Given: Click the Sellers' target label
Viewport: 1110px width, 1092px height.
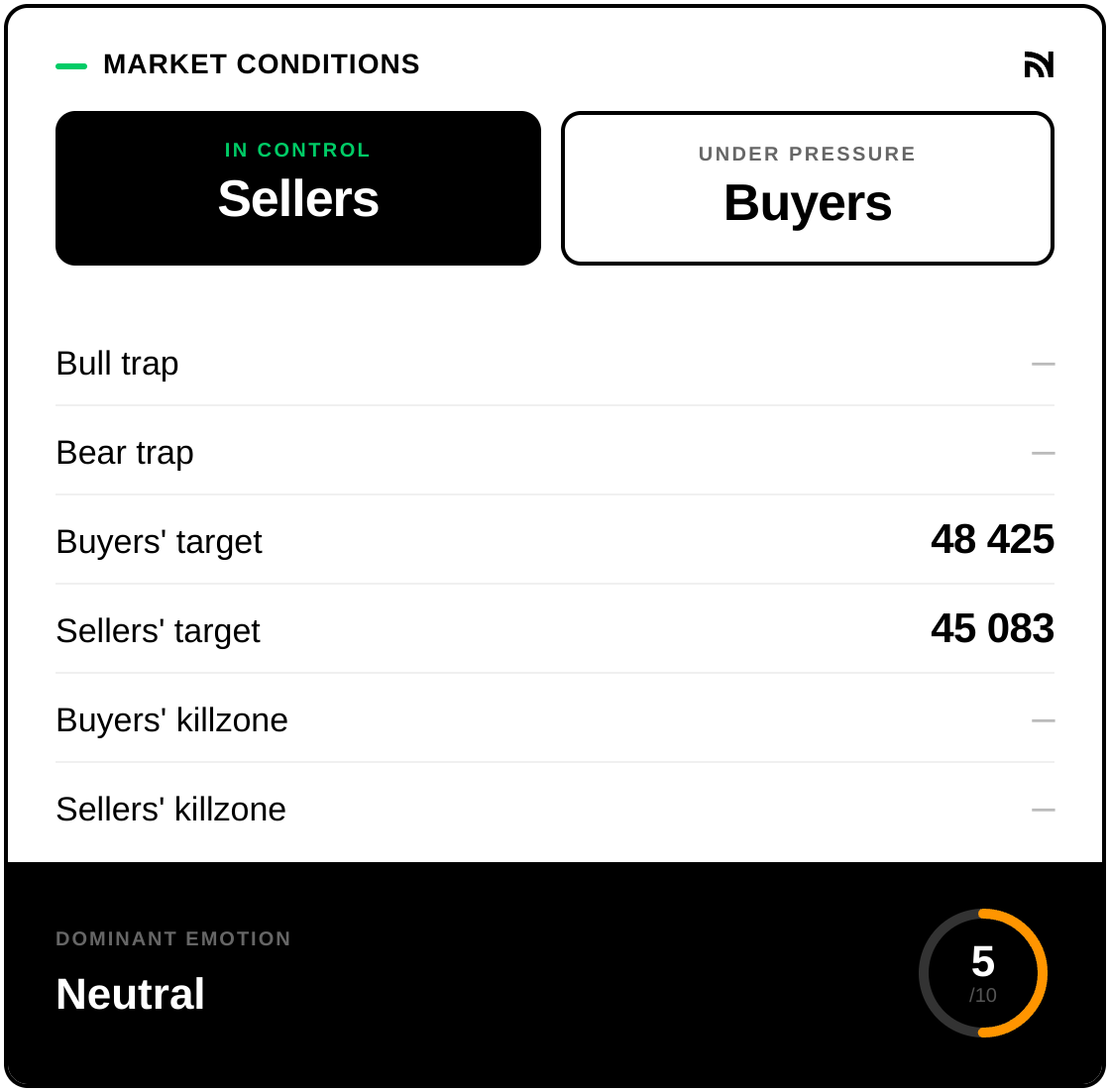Looking at the screenshot, I should pyautogui.click(x=158, y=631).
